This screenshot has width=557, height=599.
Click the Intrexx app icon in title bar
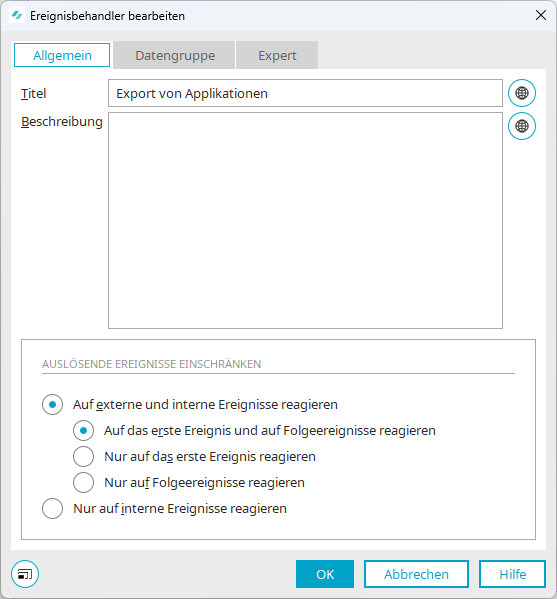pyautogui.click(x=17, y=16)
